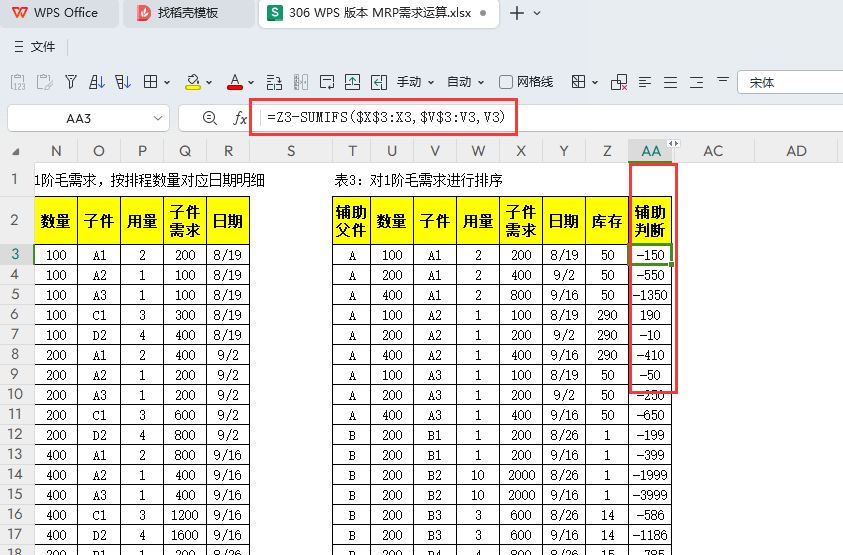Click cell showing -1350 in row 5

(x=651, y=295)
